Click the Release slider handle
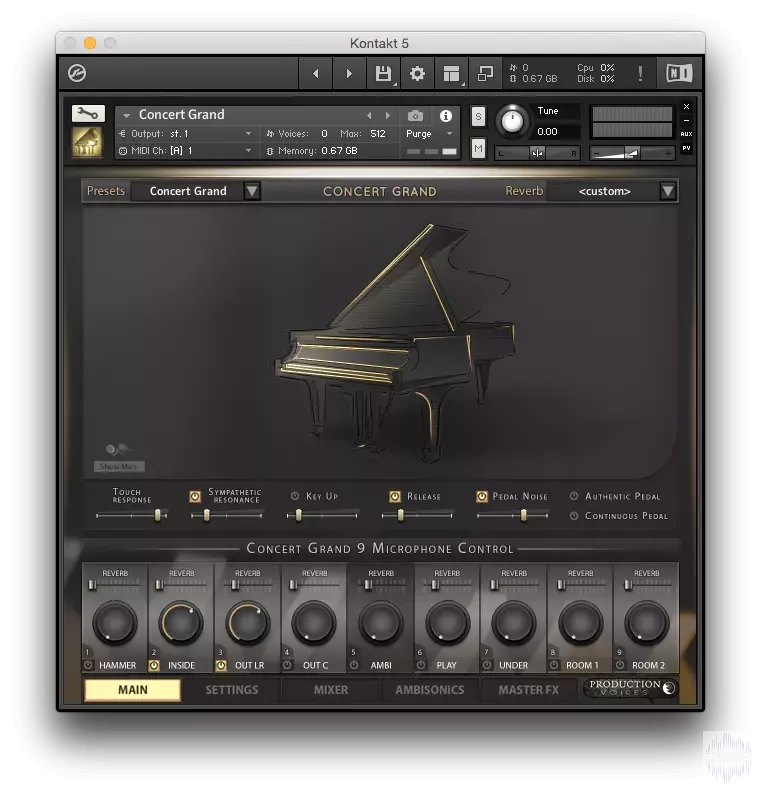The width and height of the screenshot is (761, 792). pos(400,515)
